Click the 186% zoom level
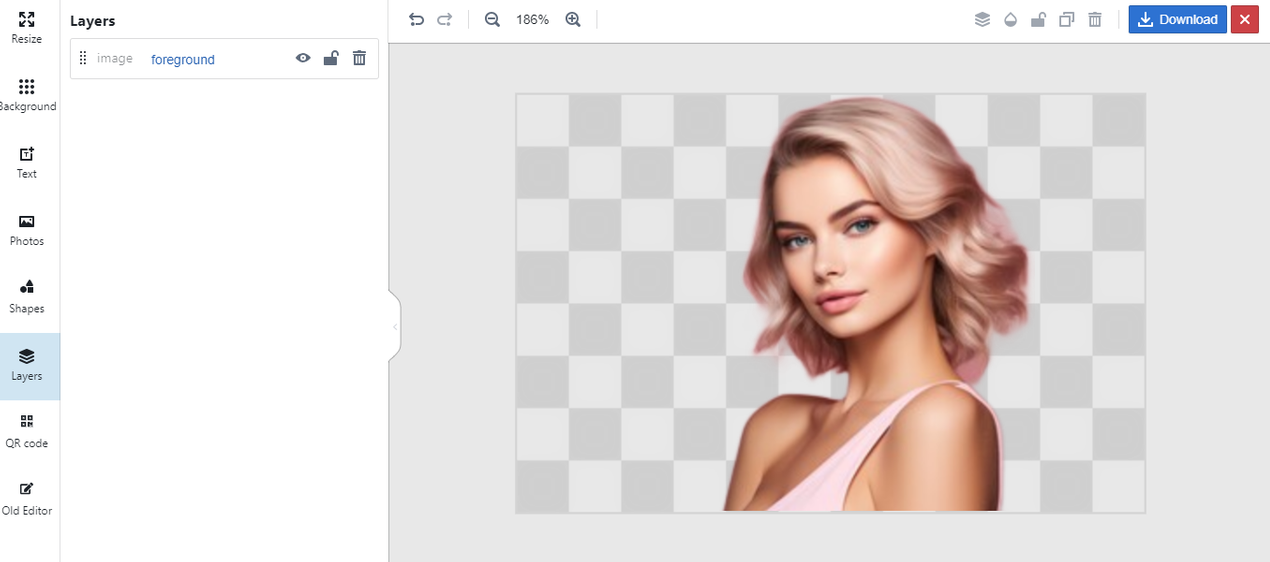Image resolution: width=1270 pixels, height=562 pixels. 532,19
